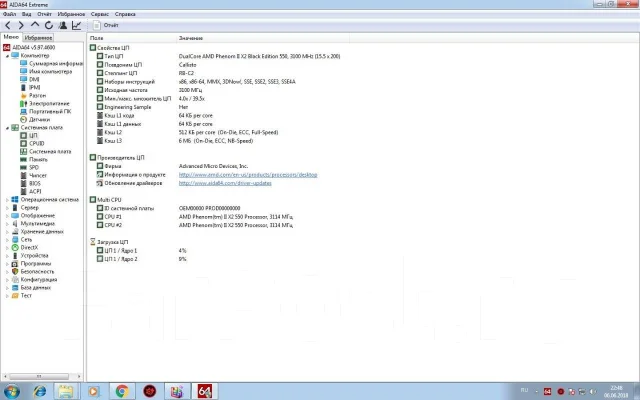Select ЦП under Системная плата
640x400 pixels.
point(33,136)
